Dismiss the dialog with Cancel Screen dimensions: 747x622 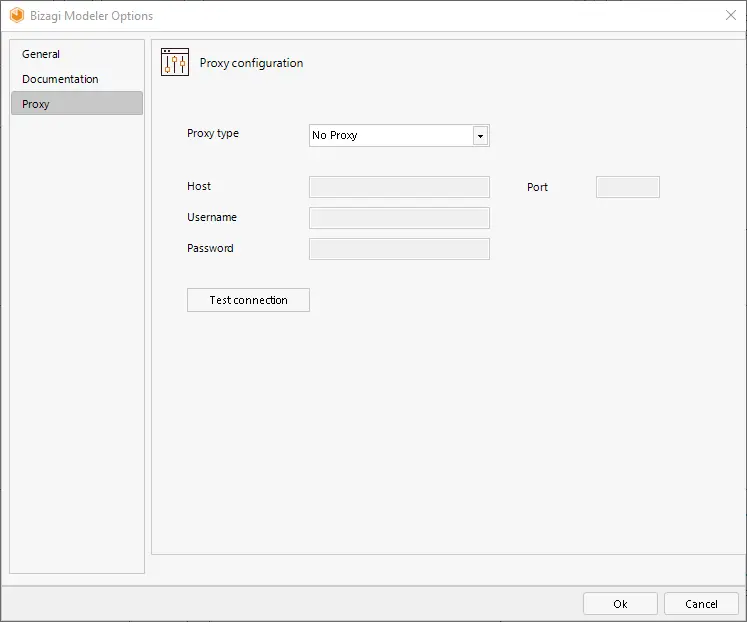(x=701, y=604)
